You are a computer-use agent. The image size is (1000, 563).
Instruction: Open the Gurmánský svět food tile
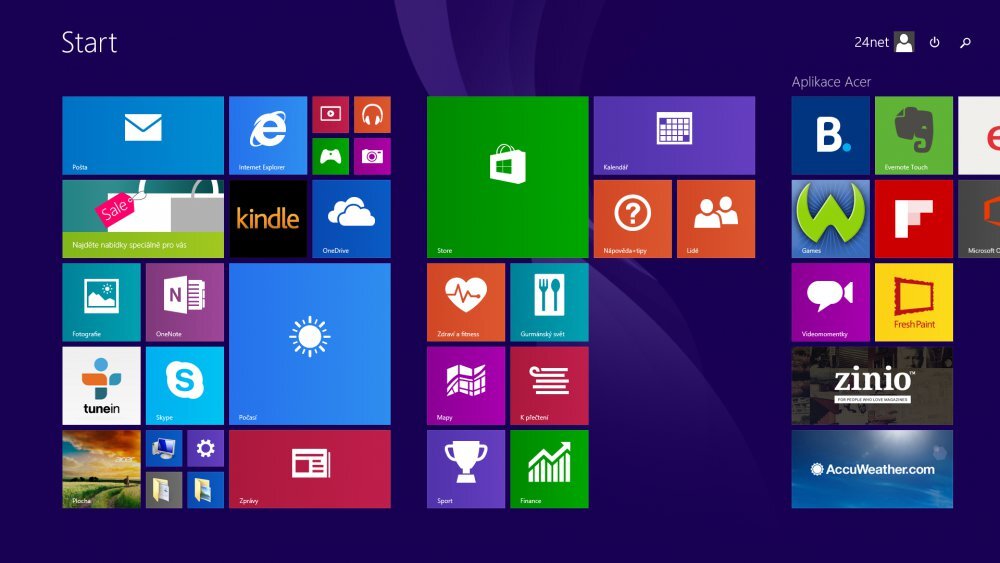[549, 302]
